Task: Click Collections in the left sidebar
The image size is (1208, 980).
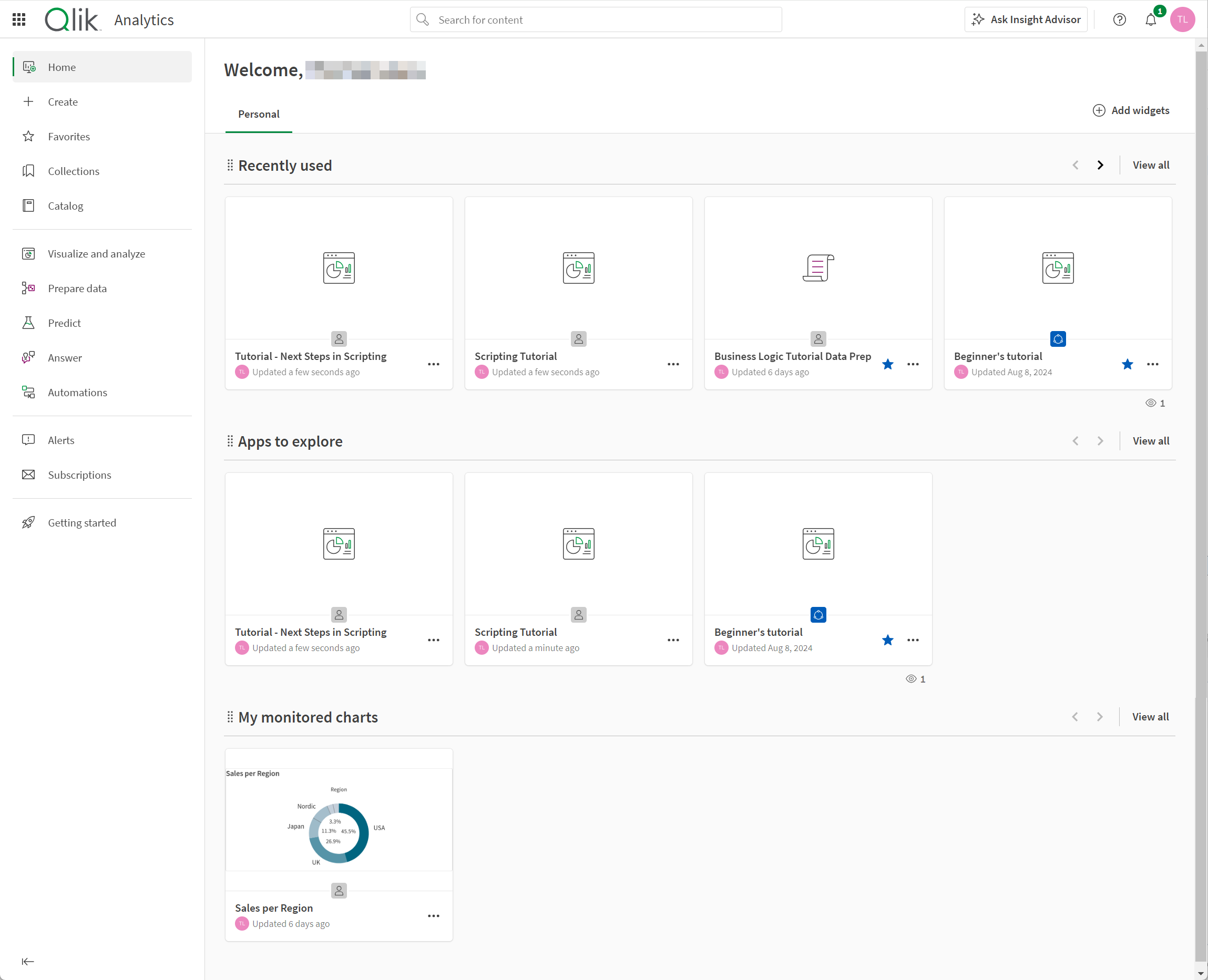Action: click(x=73, y=171)
